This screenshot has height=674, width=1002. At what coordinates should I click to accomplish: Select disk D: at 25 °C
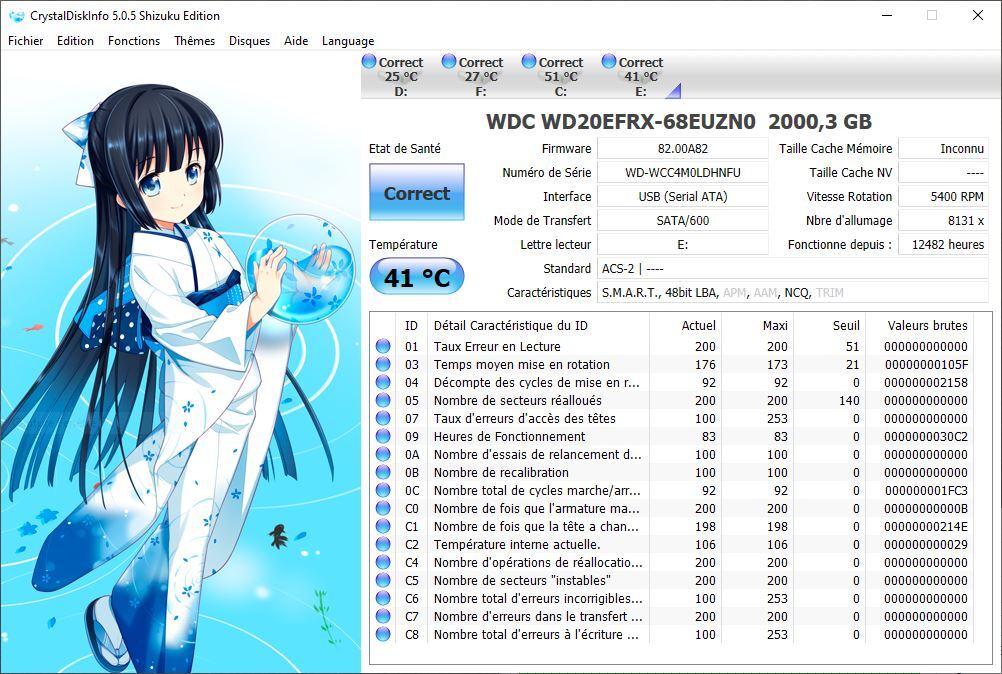pyautogui.click(x=394, y=76)
